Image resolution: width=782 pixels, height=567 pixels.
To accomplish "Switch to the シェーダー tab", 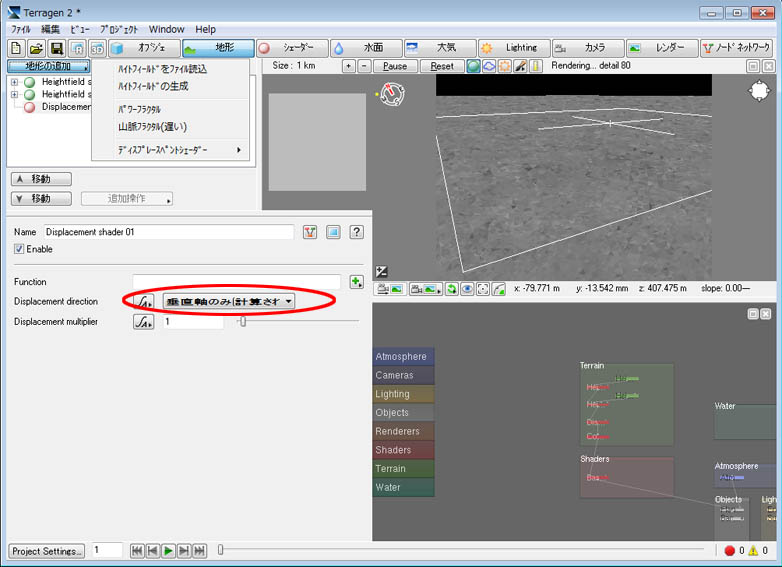I will 292,48.
